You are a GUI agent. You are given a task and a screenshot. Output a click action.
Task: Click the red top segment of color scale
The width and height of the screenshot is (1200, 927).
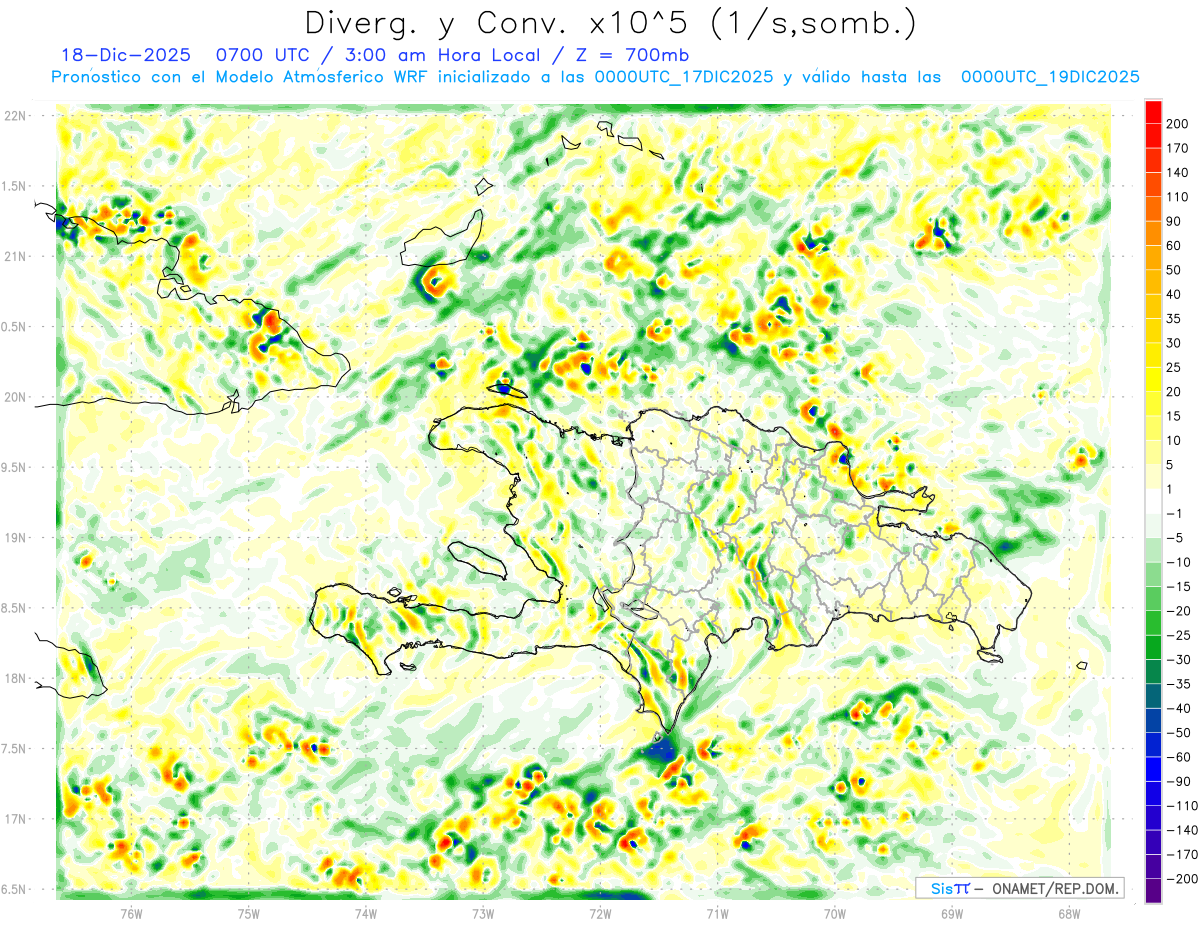(1153, 112)
